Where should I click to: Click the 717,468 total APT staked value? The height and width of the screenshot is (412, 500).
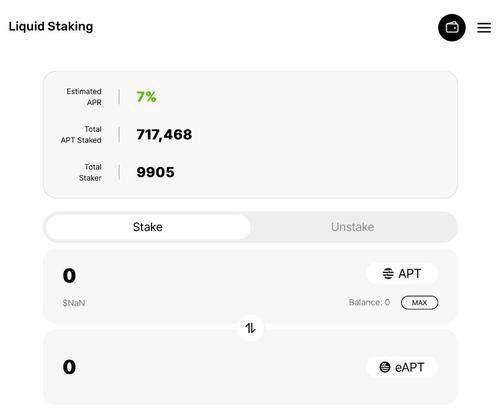[164, 135]
